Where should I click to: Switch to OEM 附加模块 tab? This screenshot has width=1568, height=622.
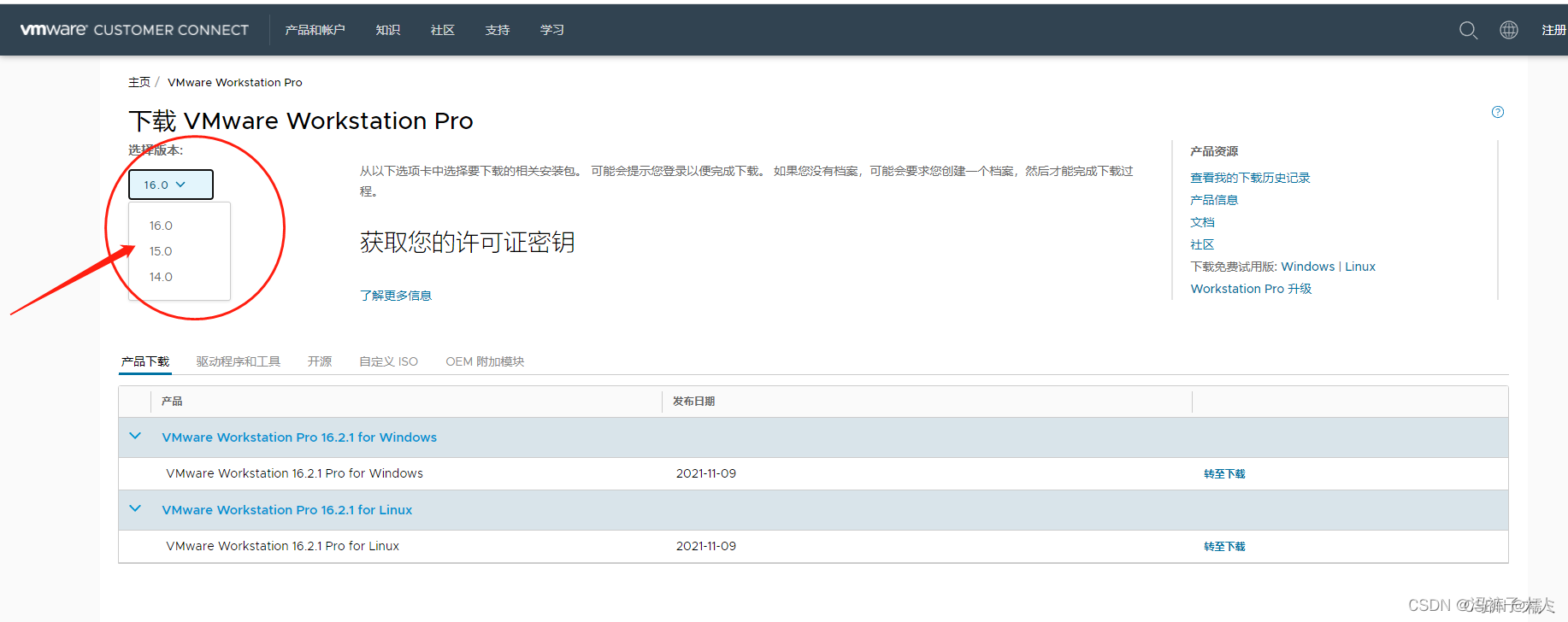pos(485,361)
